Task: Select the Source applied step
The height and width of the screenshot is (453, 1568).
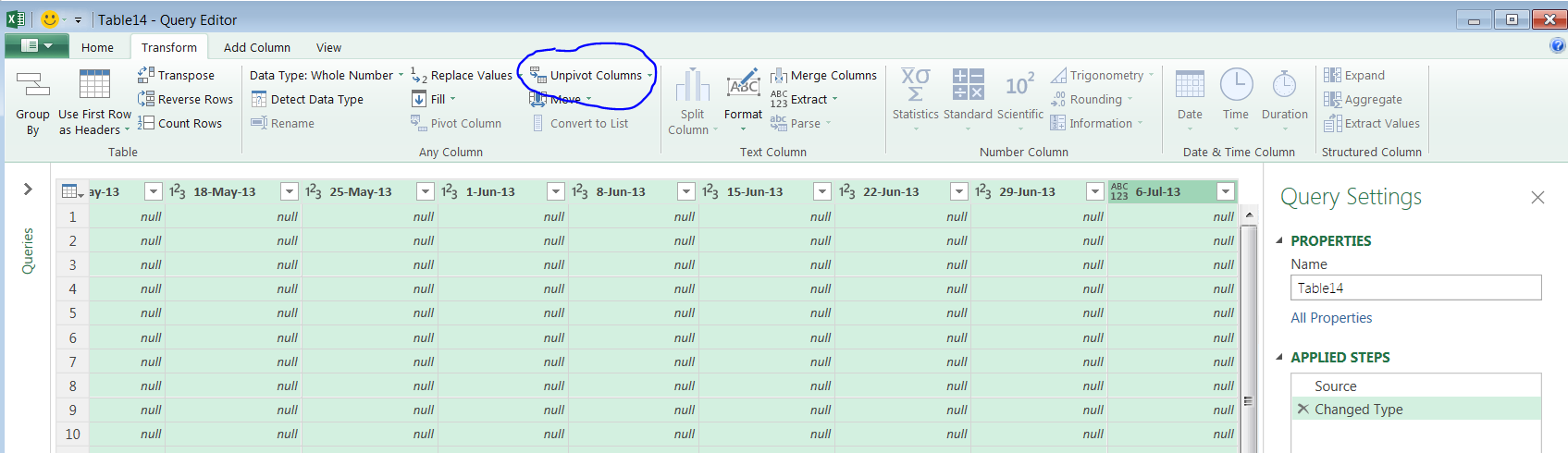Action: [1335, 386]
